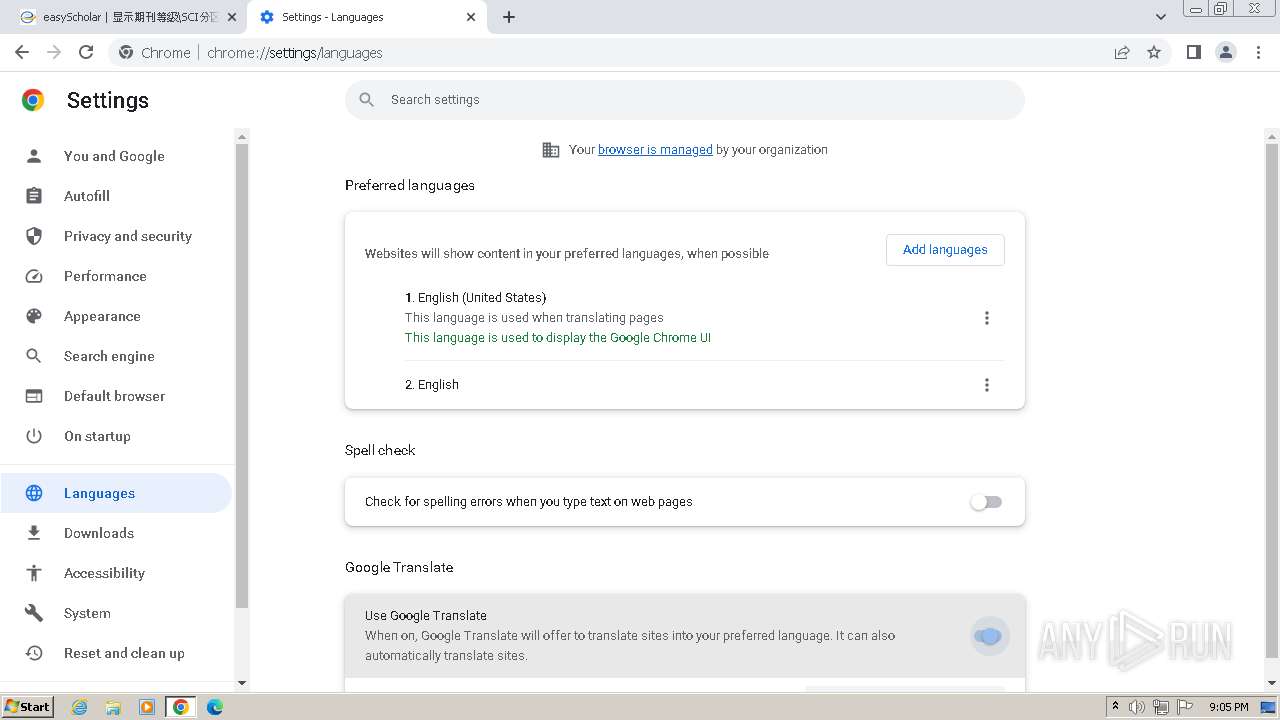
Task: Click the speedometer icon beside Performance
Action: [x=34, y=276]
